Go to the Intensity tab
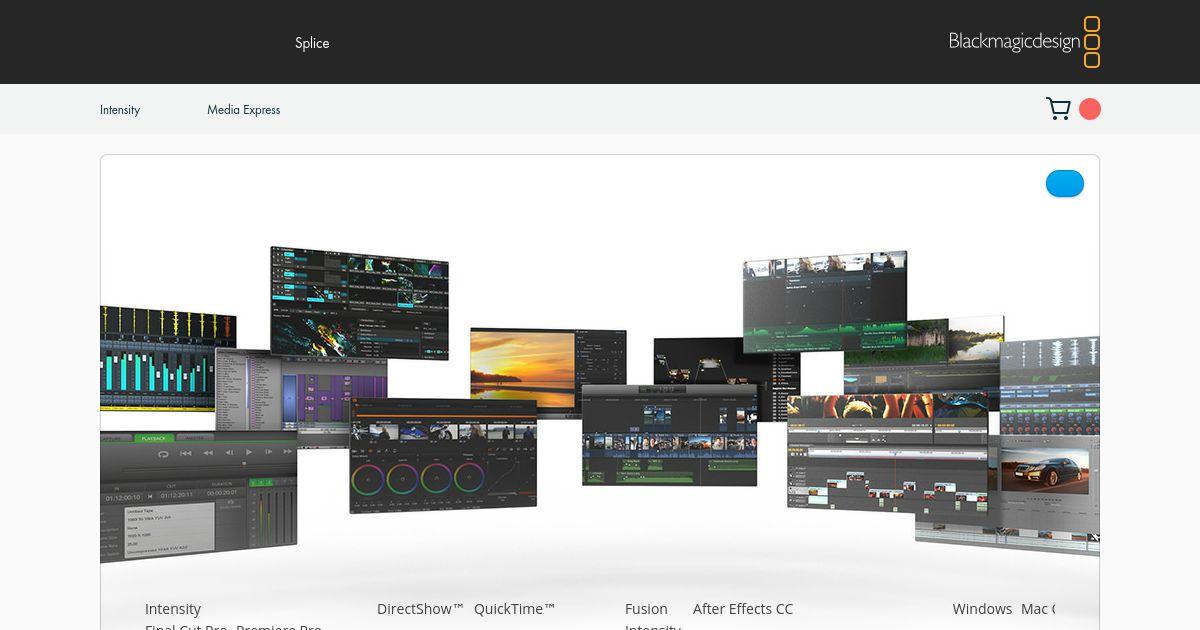Viewport: 1200px width, 630px height. [x=120, y=110]
